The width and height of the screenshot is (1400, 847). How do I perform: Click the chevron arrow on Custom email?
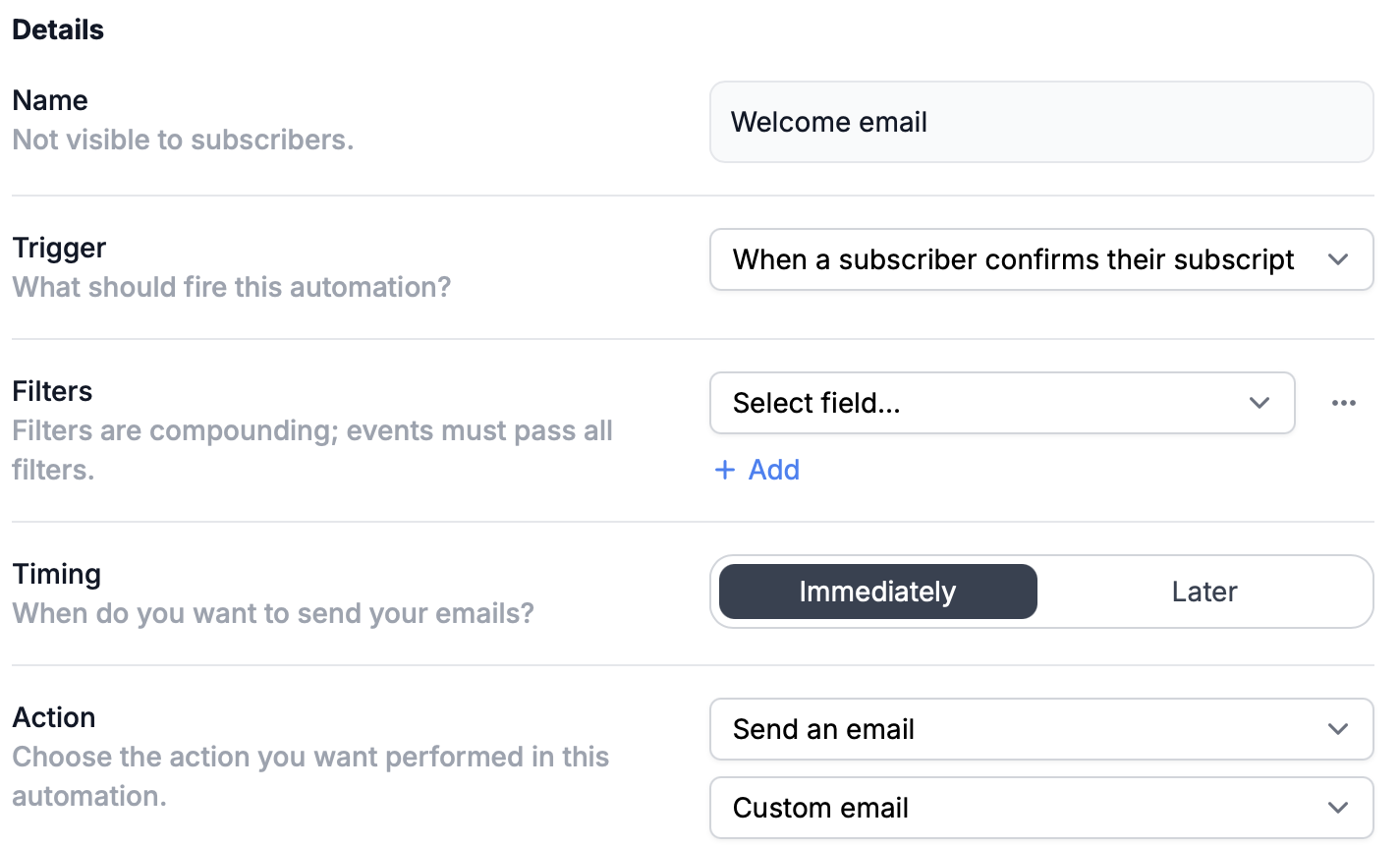(x=1337, y=808)
